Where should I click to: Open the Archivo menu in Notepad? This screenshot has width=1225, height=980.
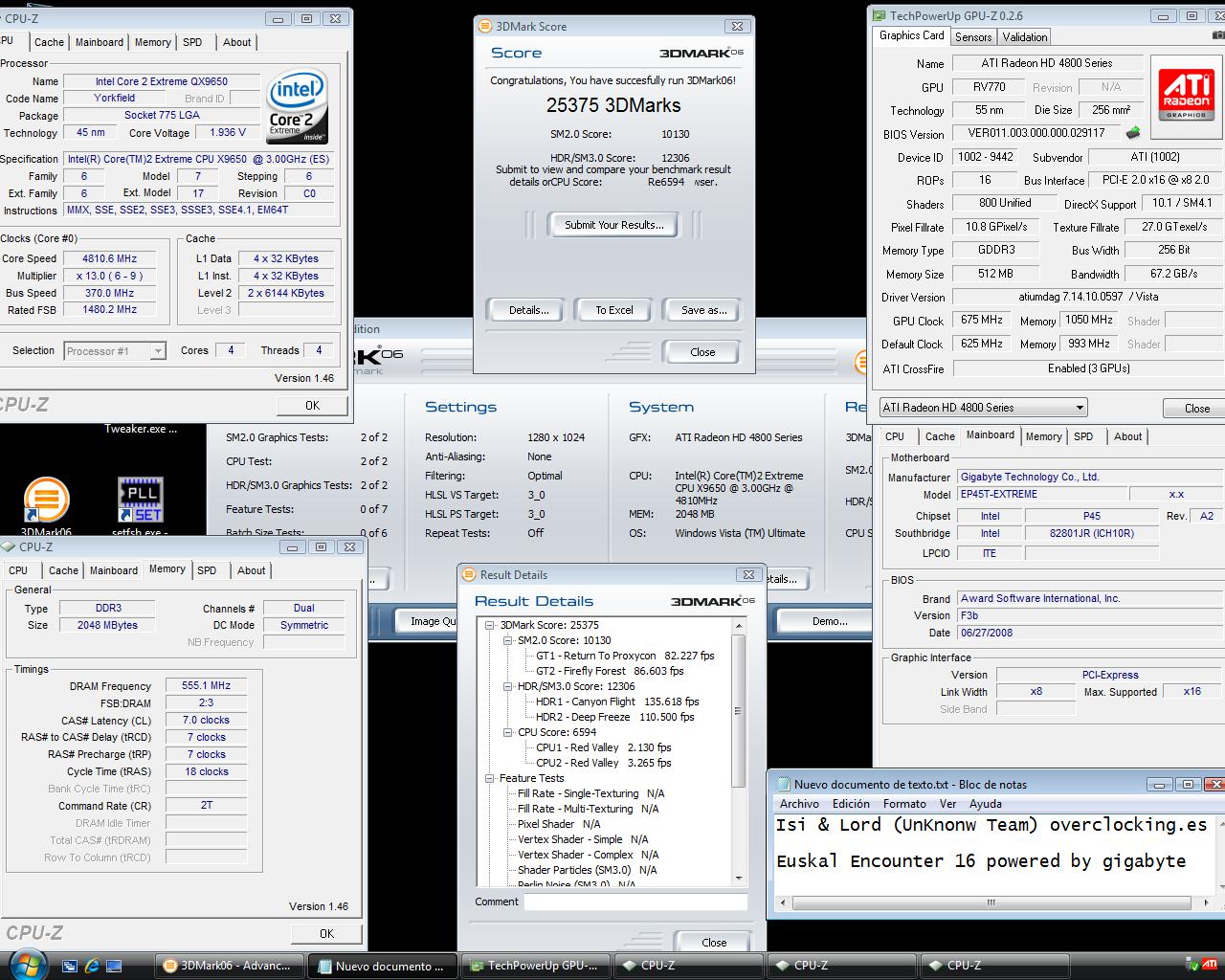pos(799,804)
